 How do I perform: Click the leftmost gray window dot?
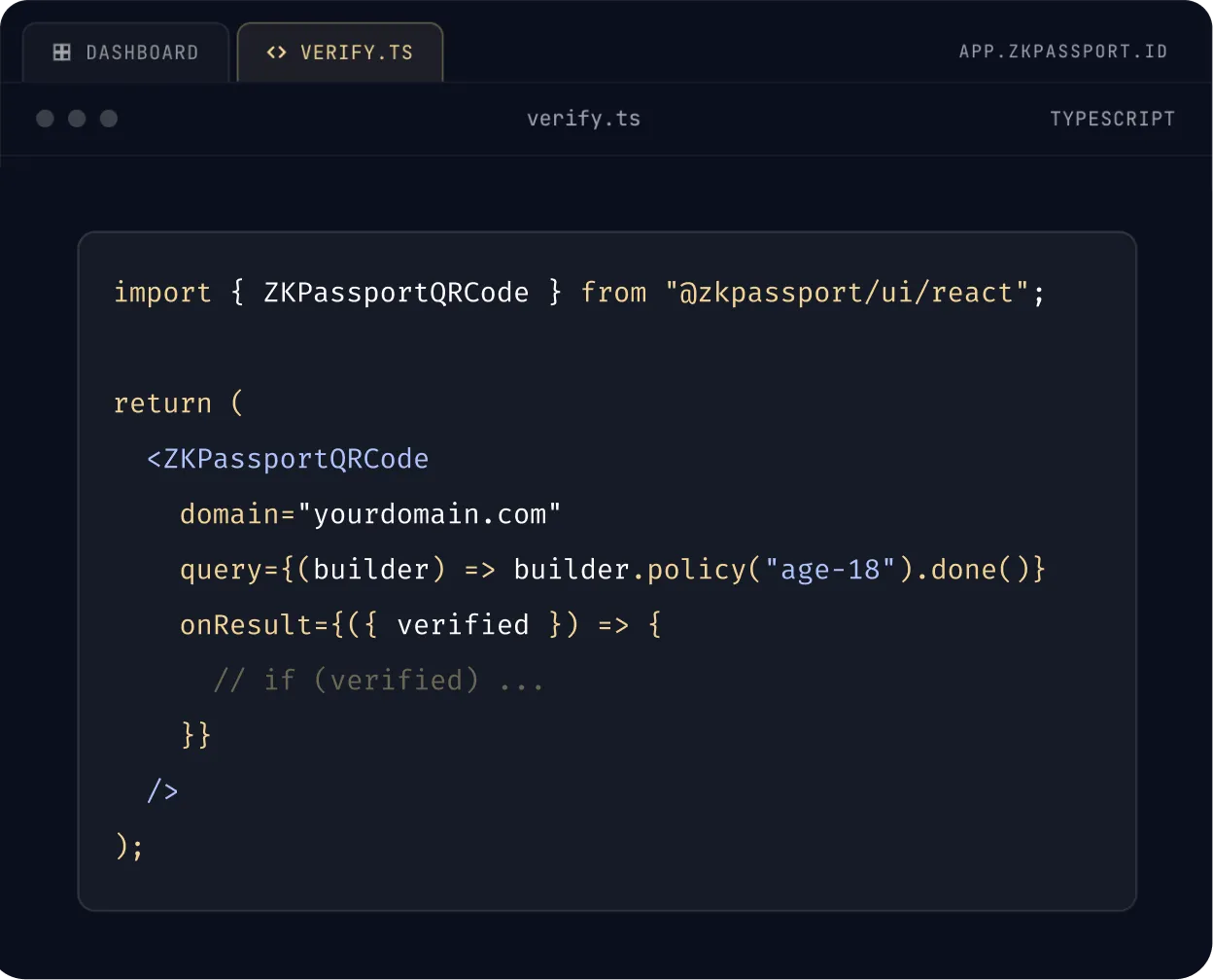tap(45, 119)
